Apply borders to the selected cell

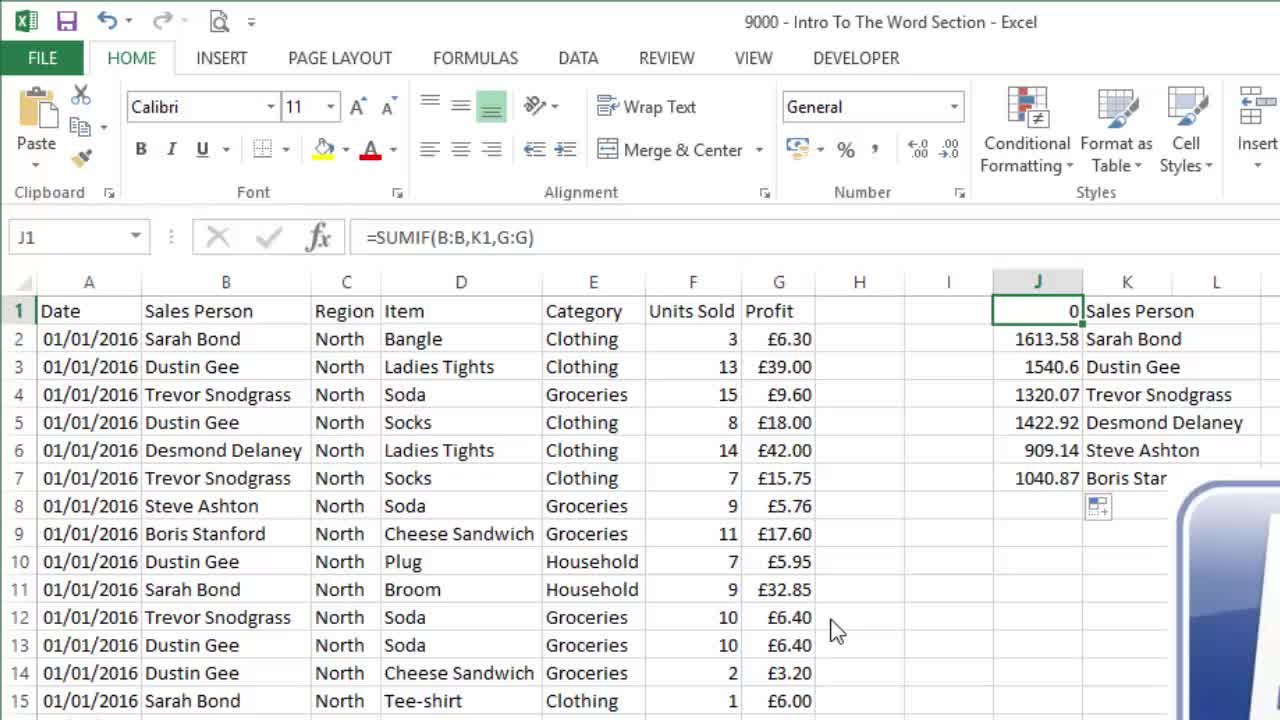[262, 149]
